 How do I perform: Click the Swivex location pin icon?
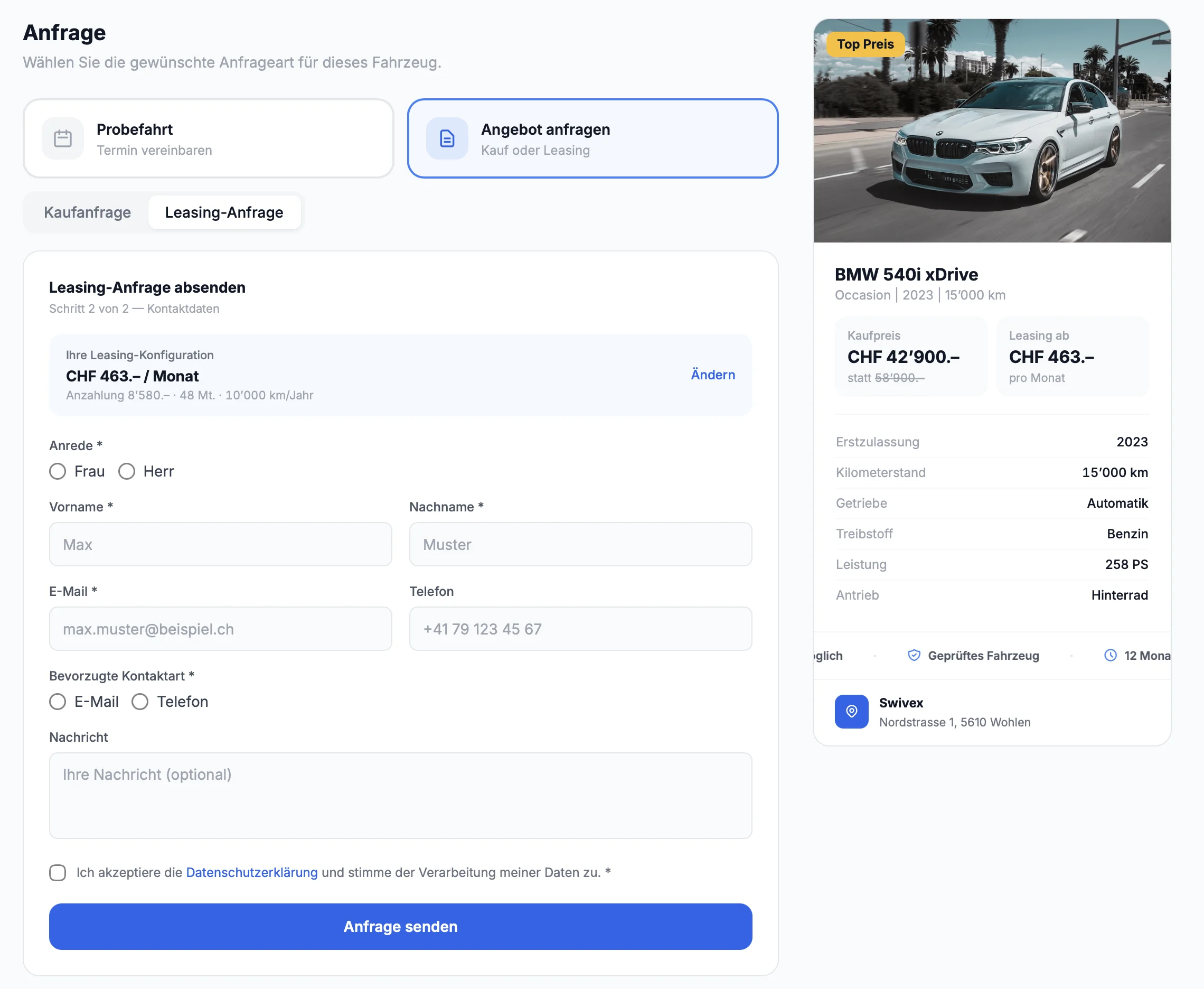click(x=851, y=711)
